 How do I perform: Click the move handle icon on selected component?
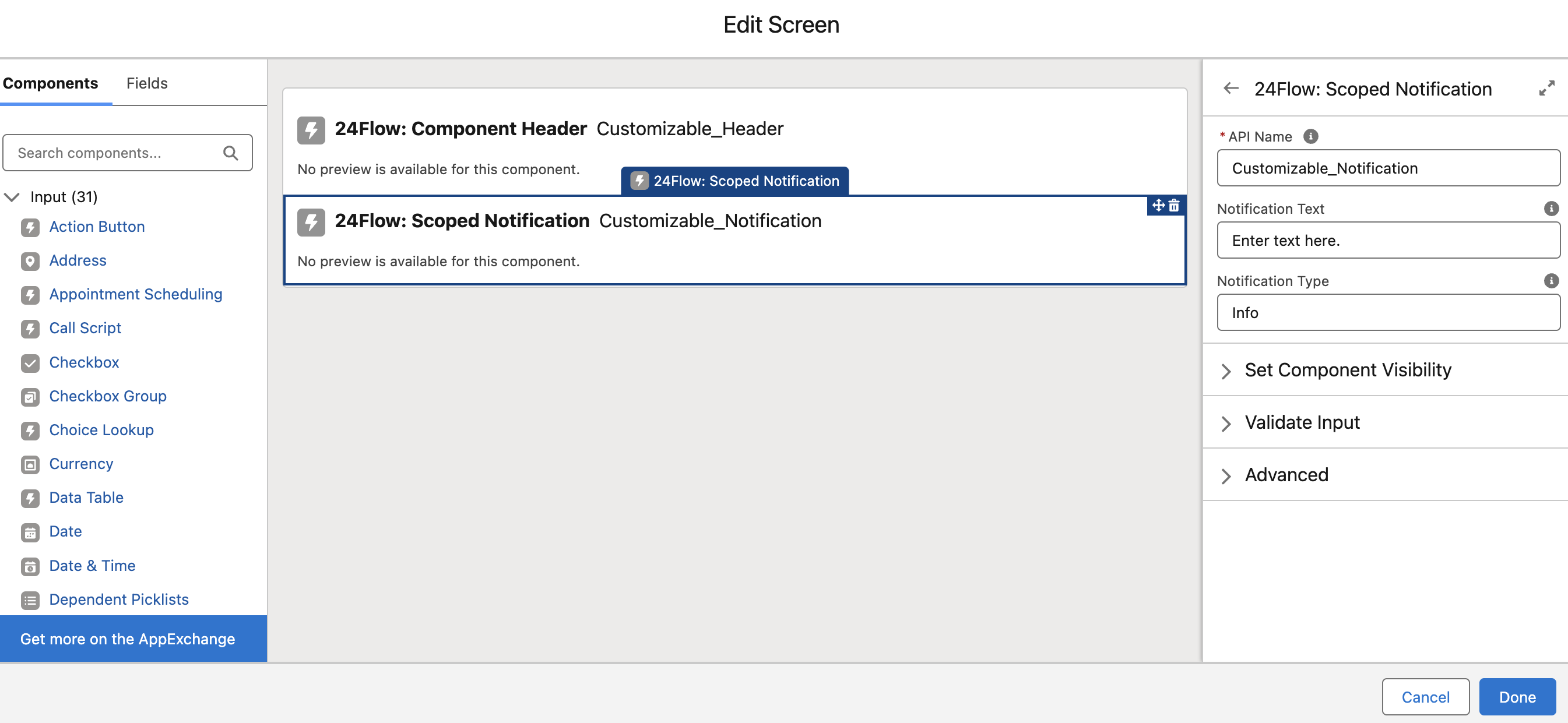pos(1158,206)
